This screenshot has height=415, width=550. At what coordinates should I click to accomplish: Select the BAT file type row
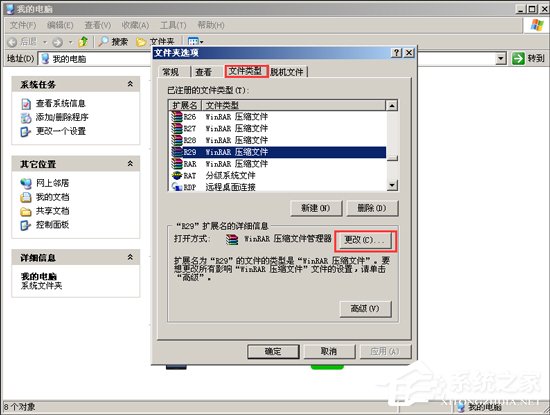pyautogui.click(x=277, y=175)
